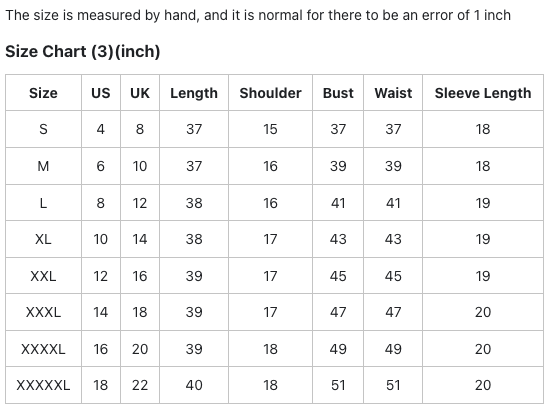
Task: Click the waist value 47
Action: click(393, 312)
